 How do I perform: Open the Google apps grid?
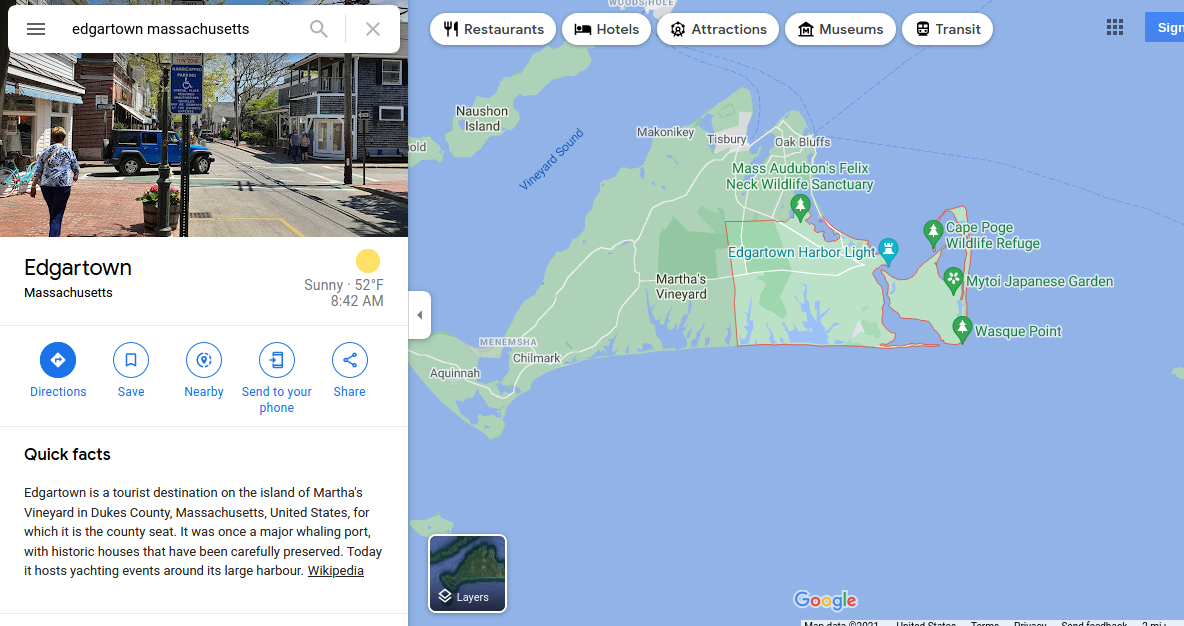1115,28
